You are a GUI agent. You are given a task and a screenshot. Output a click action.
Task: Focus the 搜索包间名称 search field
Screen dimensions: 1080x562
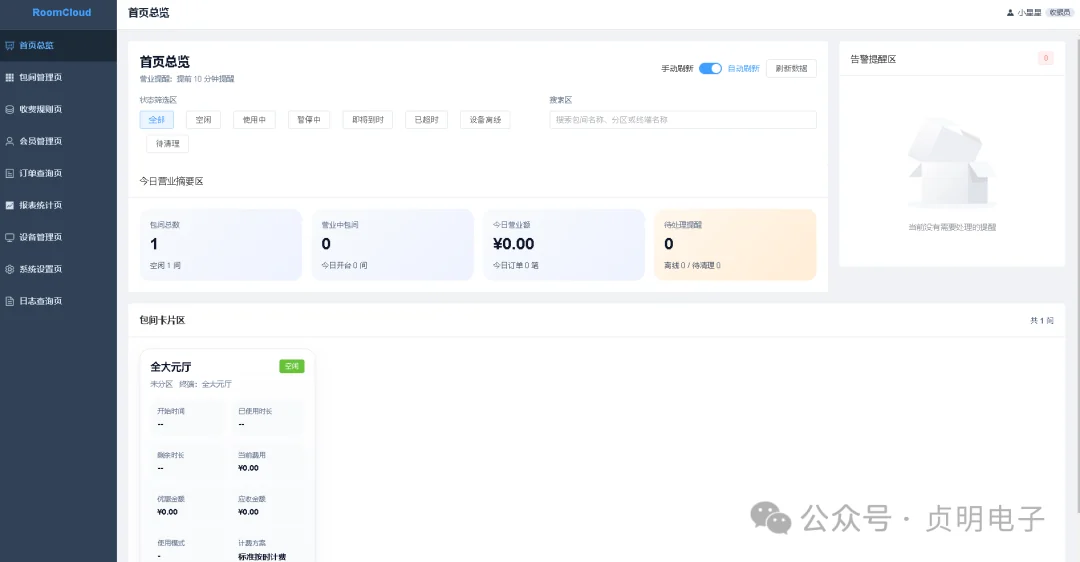(683, 120)
